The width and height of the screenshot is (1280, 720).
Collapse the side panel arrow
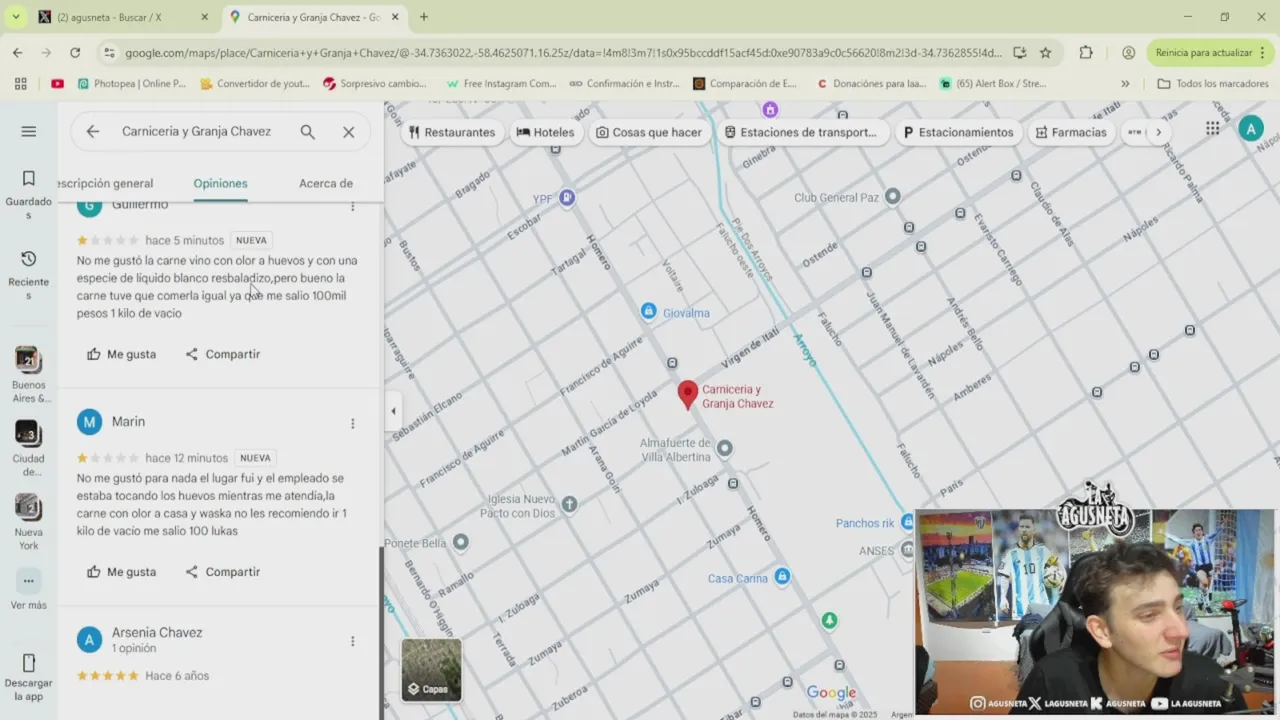coord(393,411)
